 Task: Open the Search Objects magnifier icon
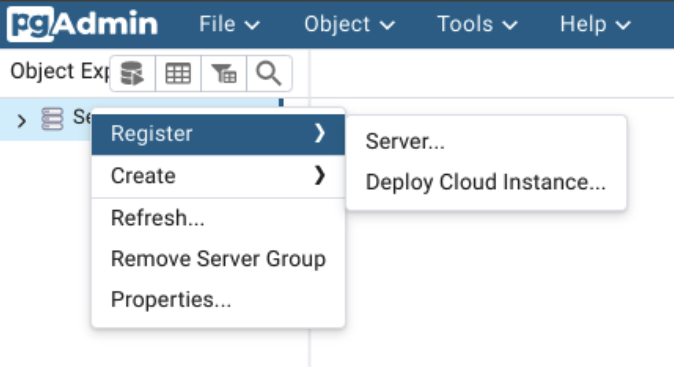click(x=270, y=73)
